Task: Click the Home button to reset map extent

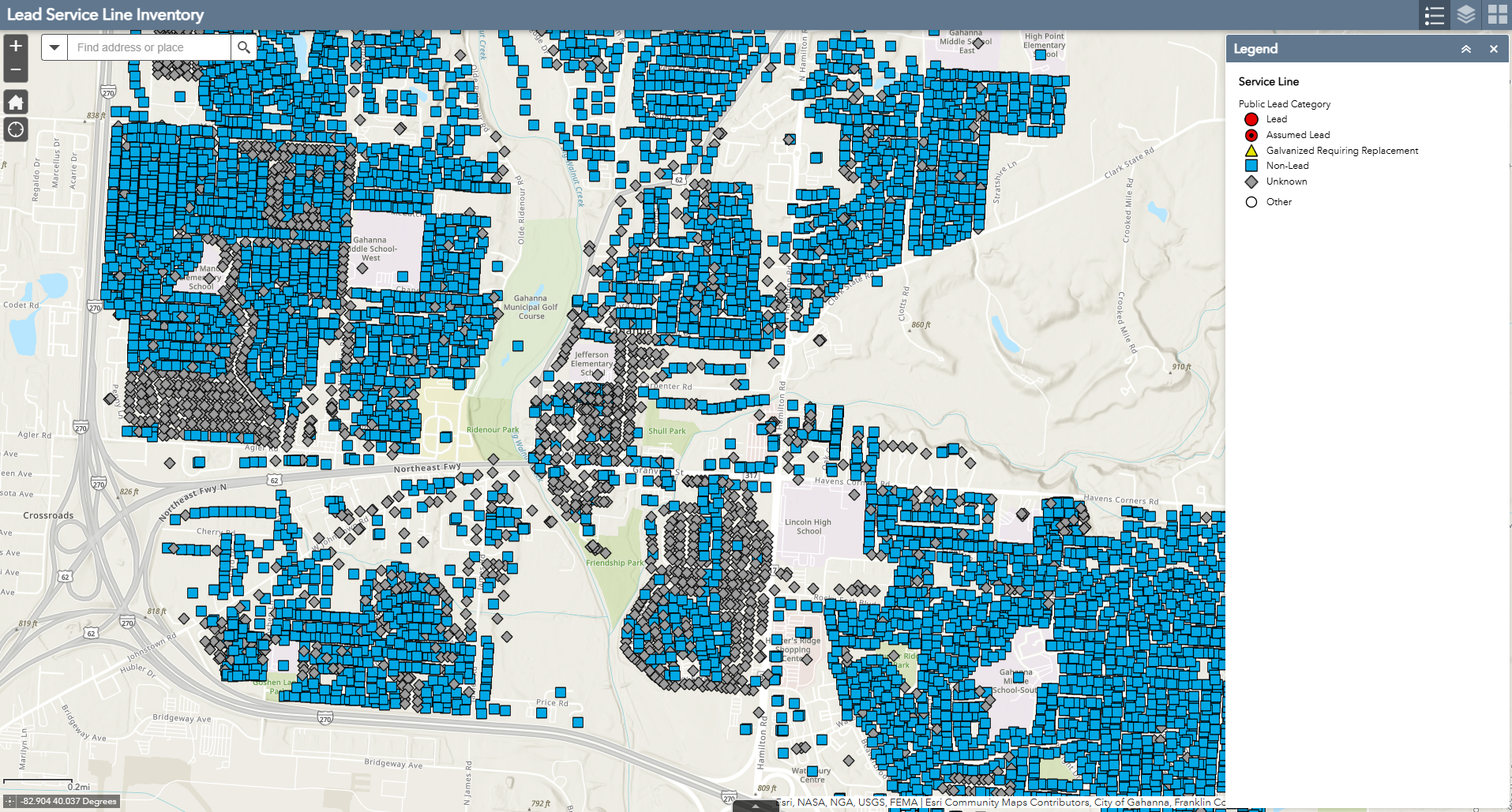Action: [15, 101]
